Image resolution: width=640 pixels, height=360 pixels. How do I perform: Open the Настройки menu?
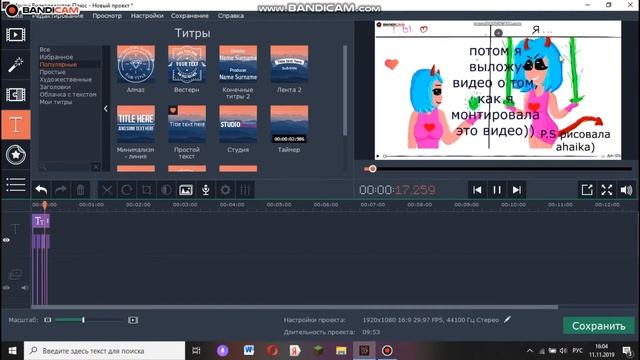(147, 16)
